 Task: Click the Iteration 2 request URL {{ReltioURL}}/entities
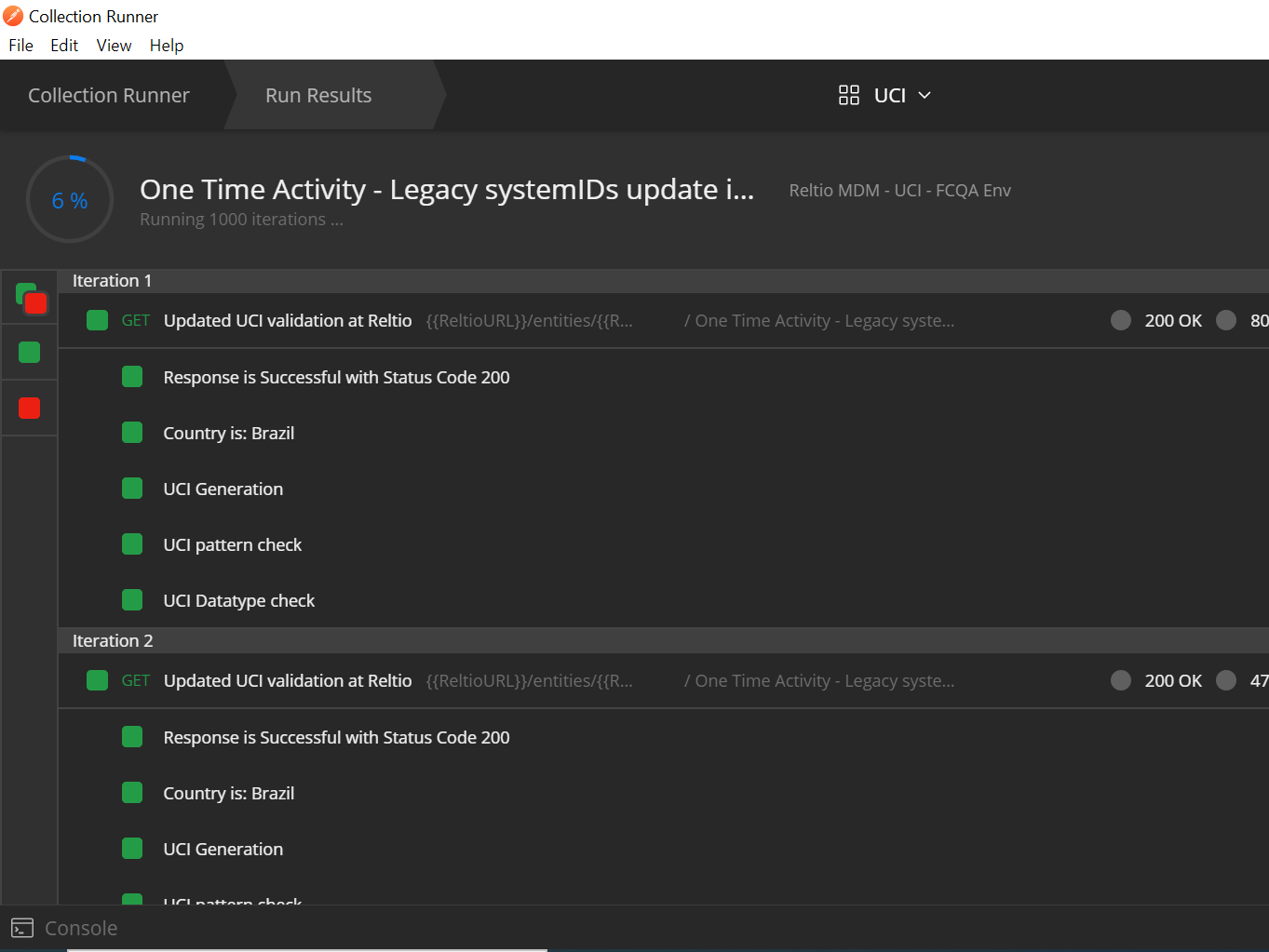[x=530, y=681]
